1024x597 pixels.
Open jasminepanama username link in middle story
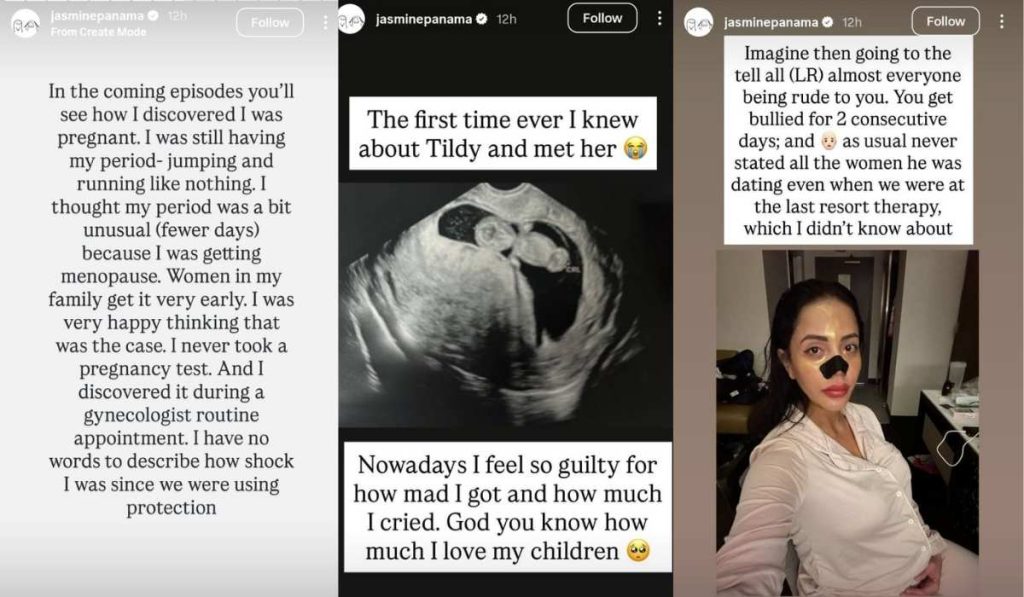click(x=423, y=19)
